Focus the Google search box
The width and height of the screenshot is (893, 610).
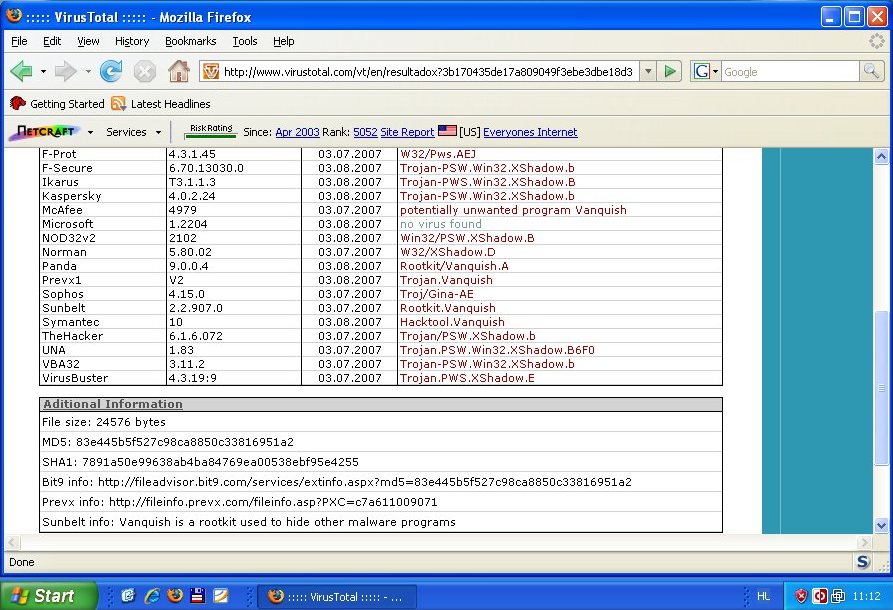(x=790, y=72)
